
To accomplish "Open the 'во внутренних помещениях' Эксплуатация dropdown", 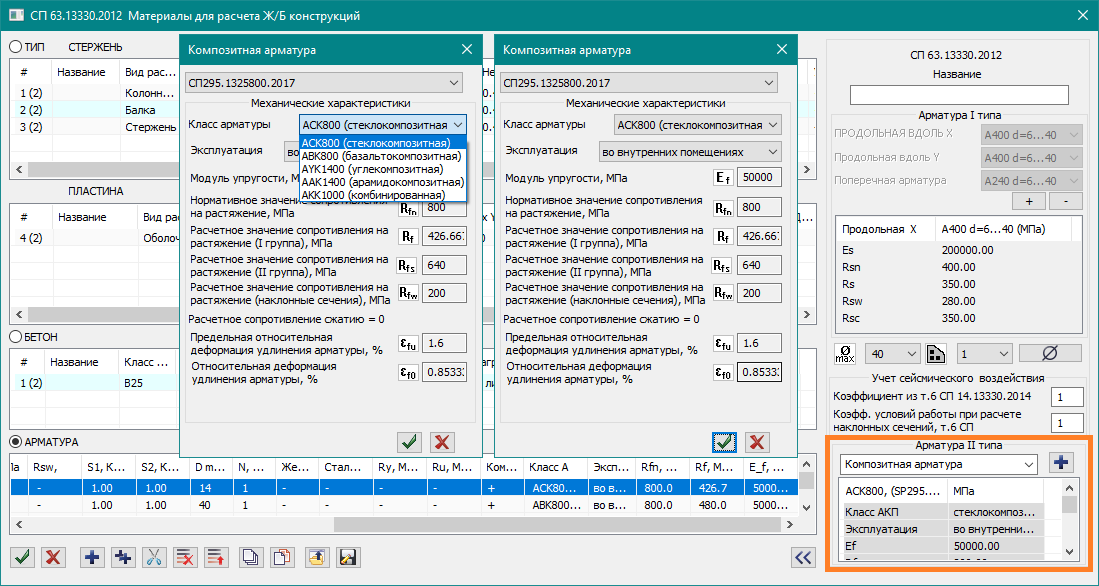I will 690,151.
